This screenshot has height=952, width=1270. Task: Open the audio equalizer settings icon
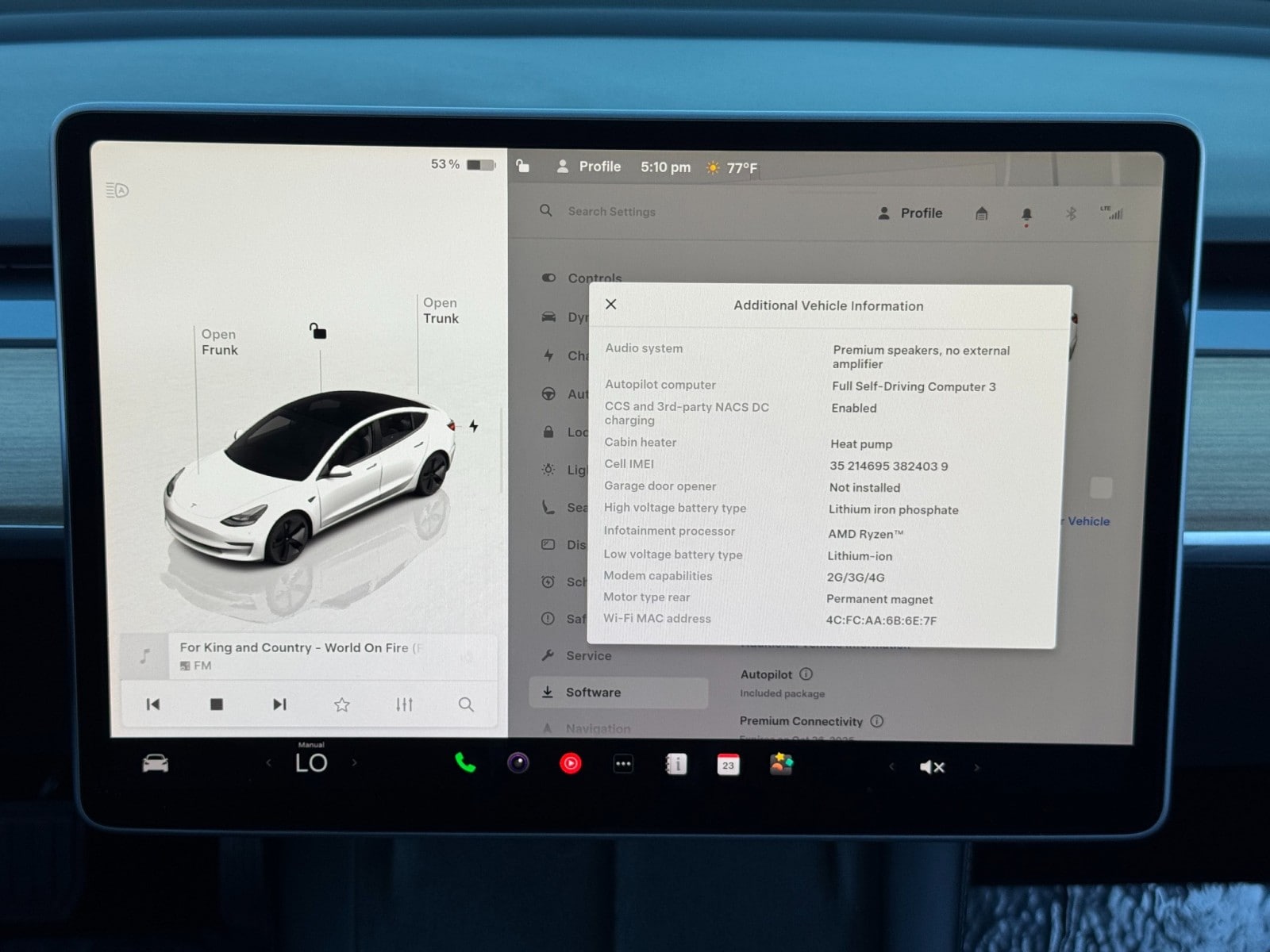pyautogui.click(x=404, y=704)
